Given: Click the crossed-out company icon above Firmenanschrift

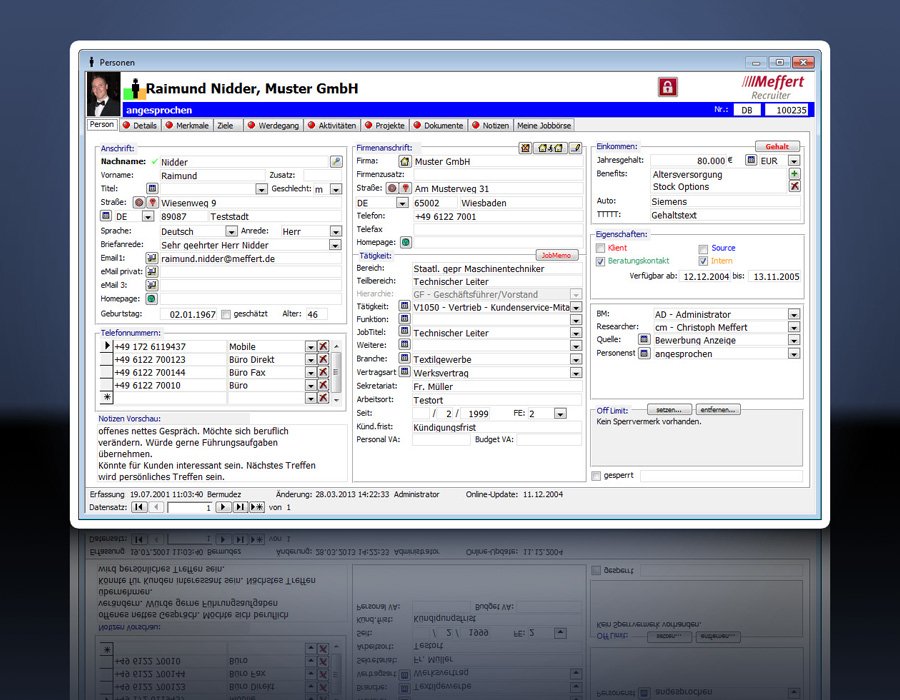Looking at the screenshot, I should pos(525,148).
